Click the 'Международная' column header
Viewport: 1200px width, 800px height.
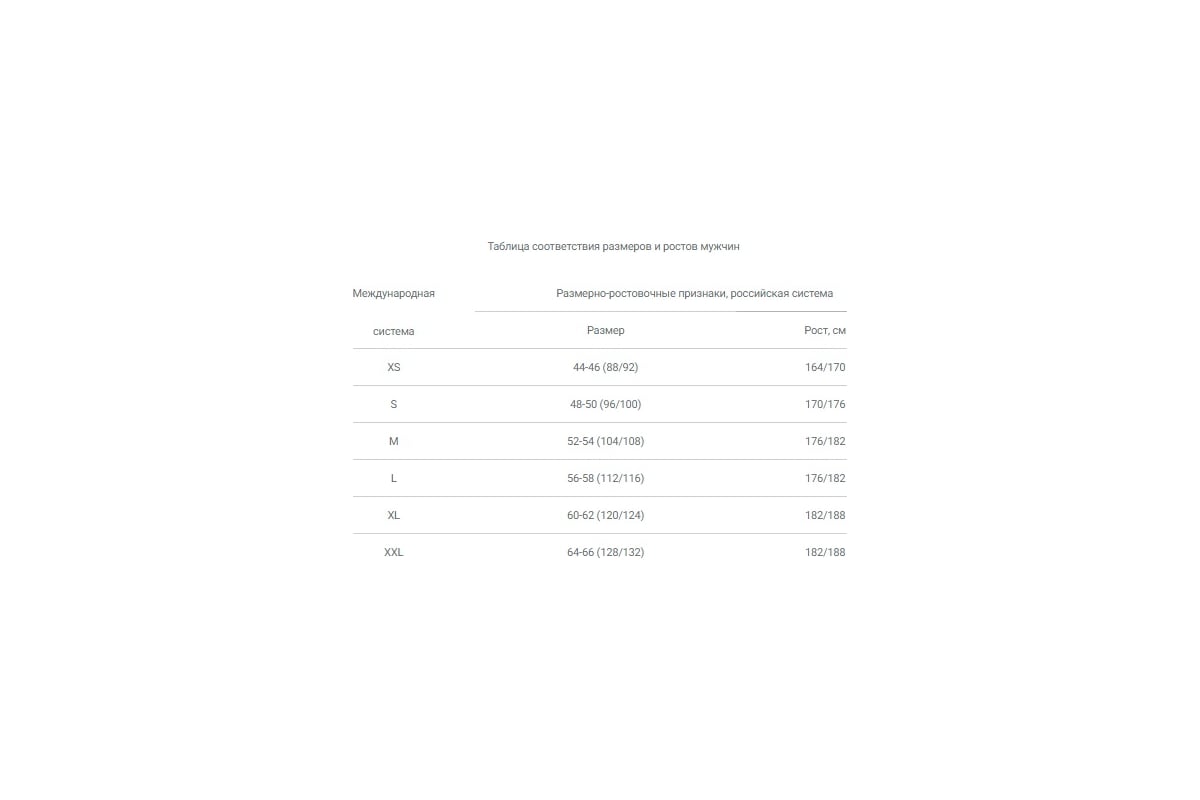coord(393,294)
